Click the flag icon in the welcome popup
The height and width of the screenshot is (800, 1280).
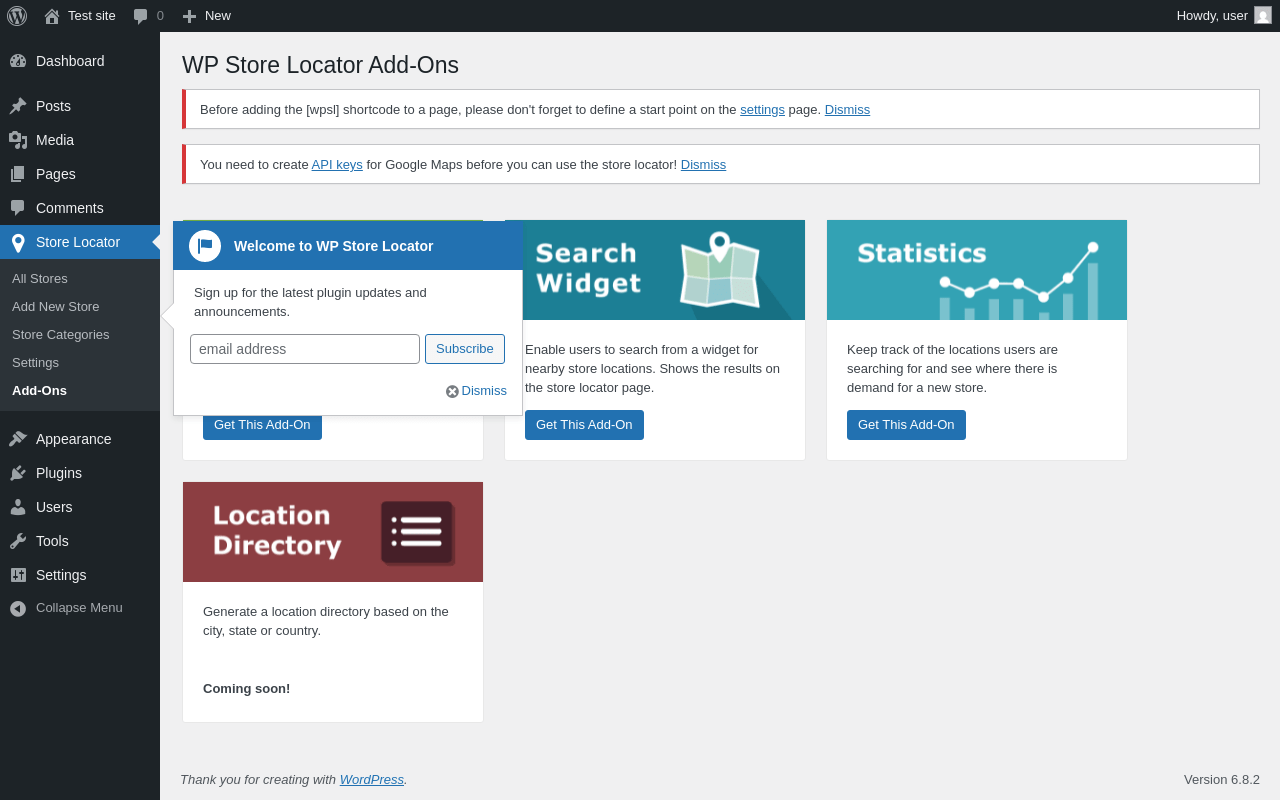coord(205,246)
